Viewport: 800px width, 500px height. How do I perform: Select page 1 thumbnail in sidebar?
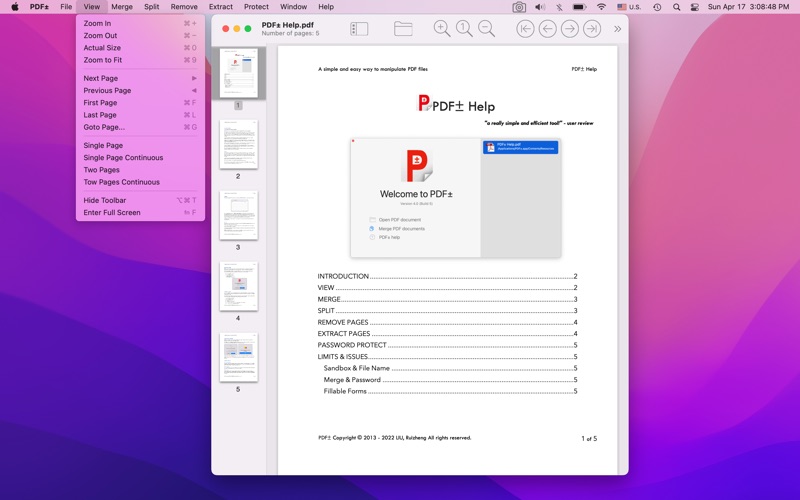point(239,73)
